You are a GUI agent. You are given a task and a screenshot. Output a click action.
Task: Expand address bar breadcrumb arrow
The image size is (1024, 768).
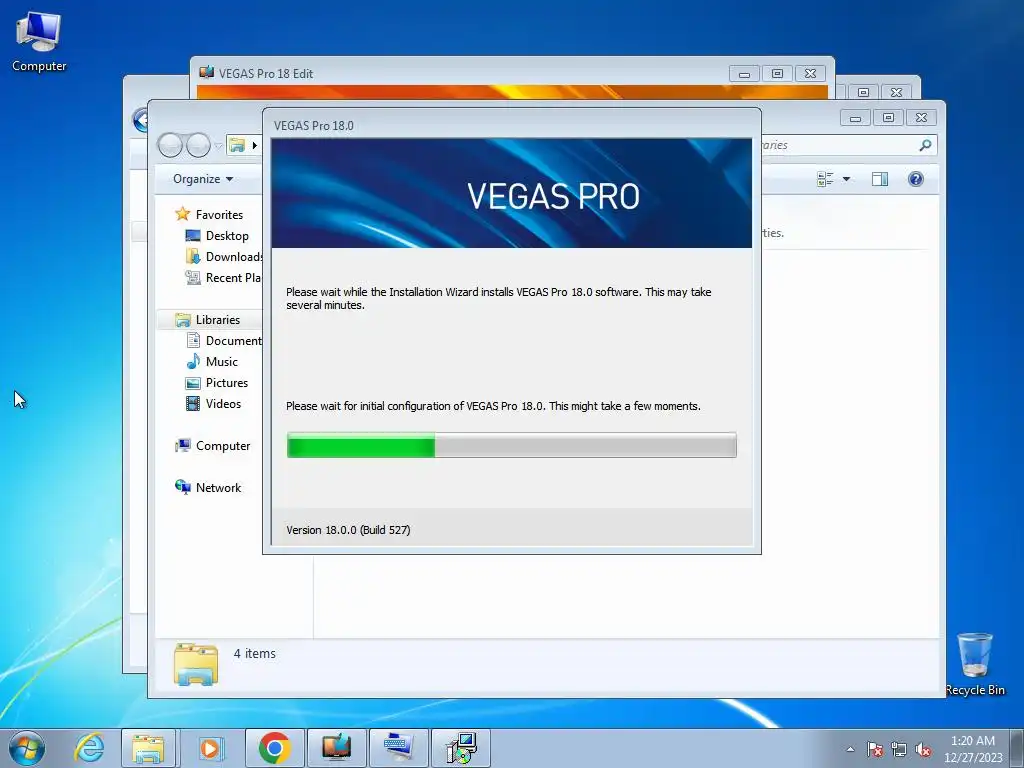[x=254, y=145]
